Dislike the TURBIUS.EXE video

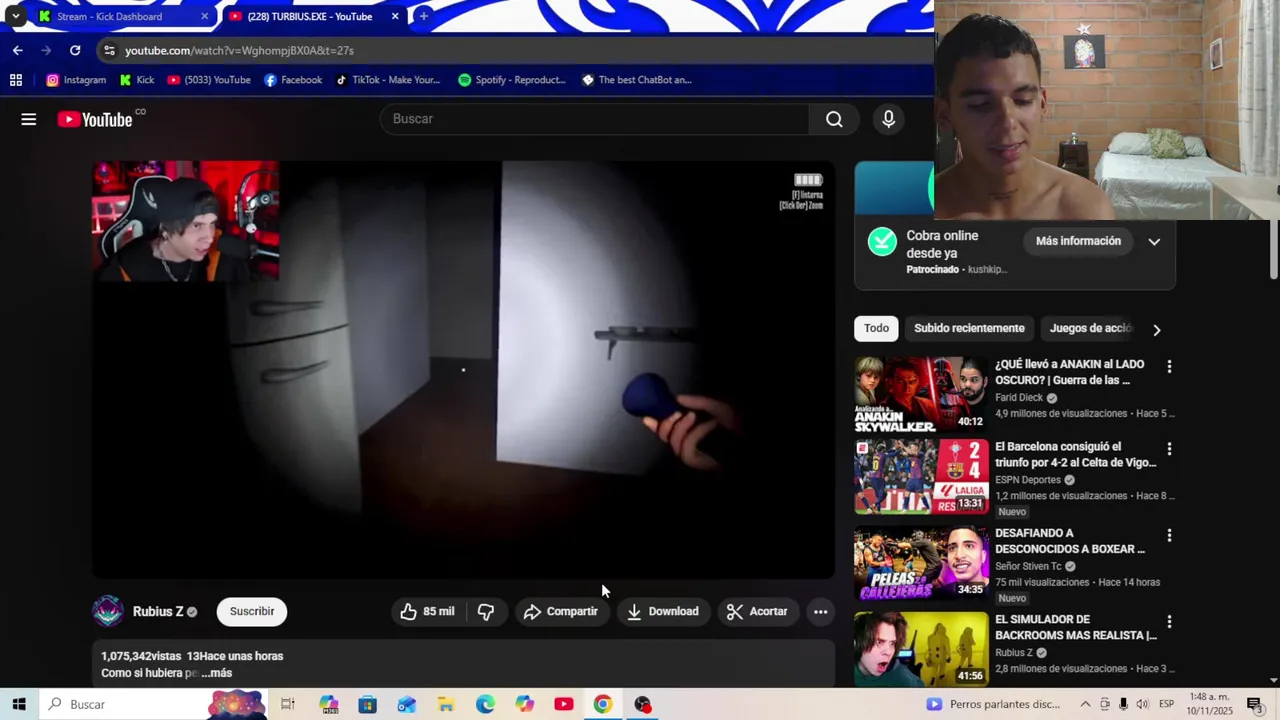pyautogui.click(x=486, y=611)
